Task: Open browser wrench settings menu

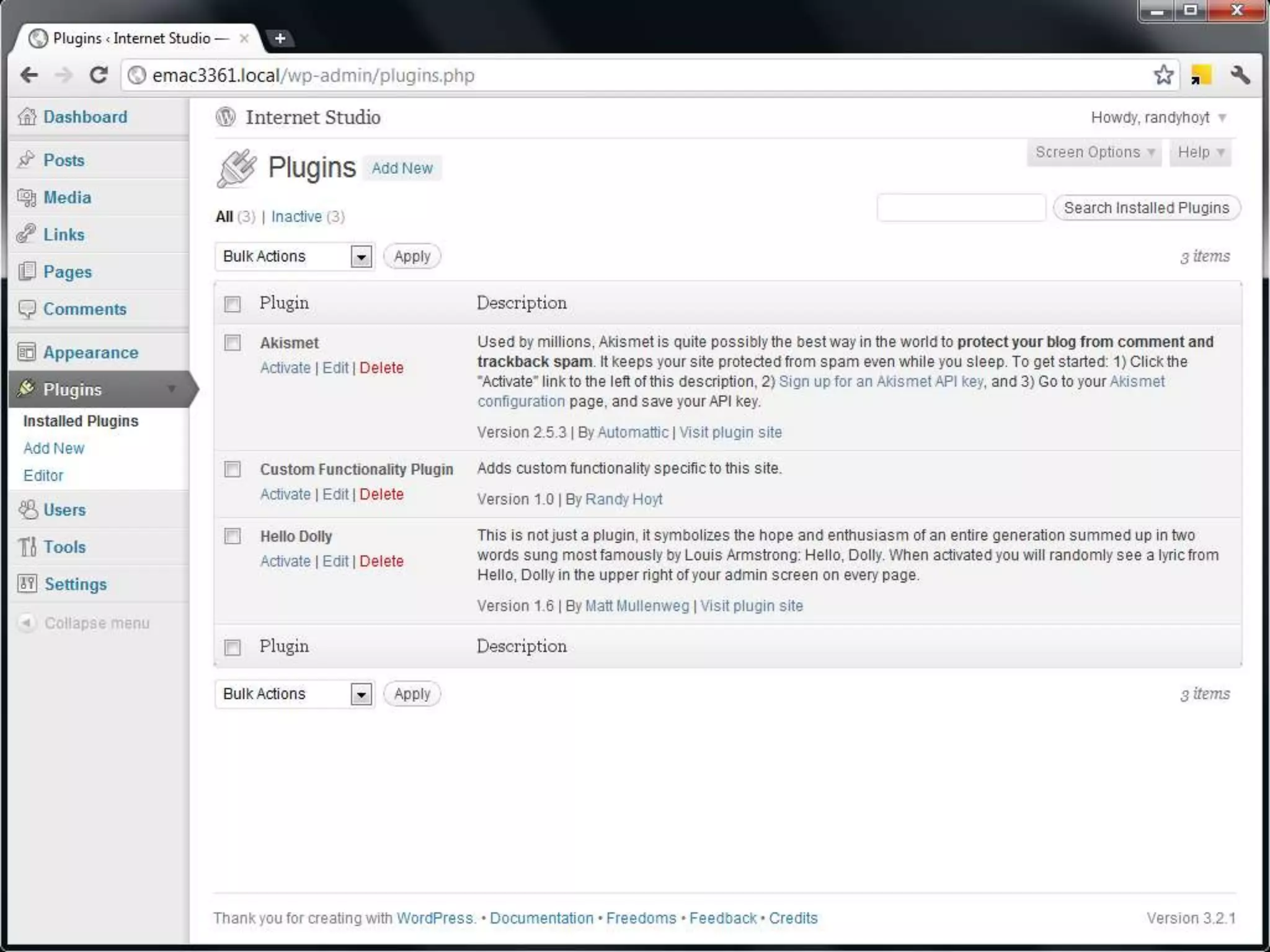Action: [1240, 75]
